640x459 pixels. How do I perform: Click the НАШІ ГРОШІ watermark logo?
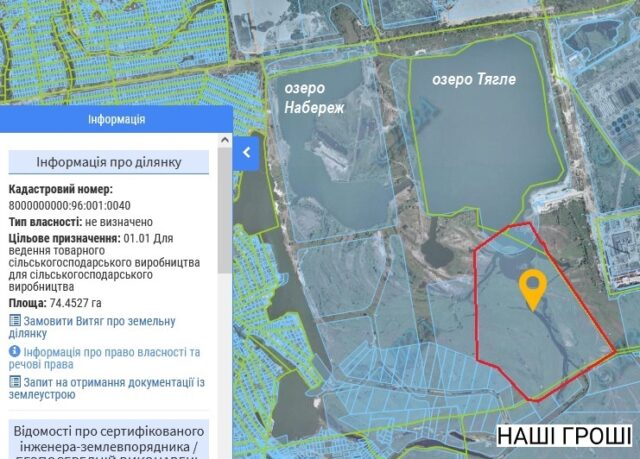(564, 437)
